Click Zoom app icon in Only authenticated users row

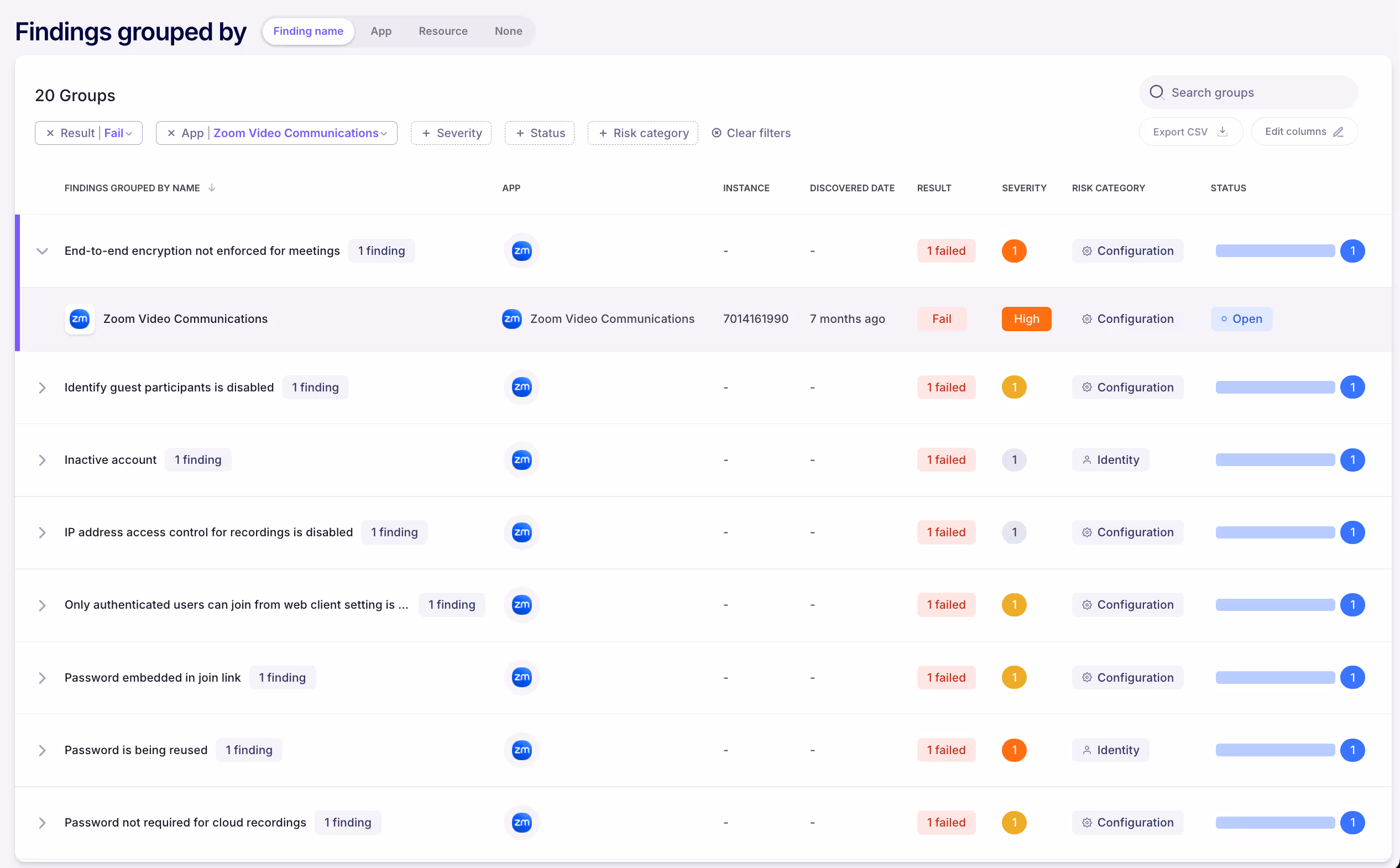[522, 604]
